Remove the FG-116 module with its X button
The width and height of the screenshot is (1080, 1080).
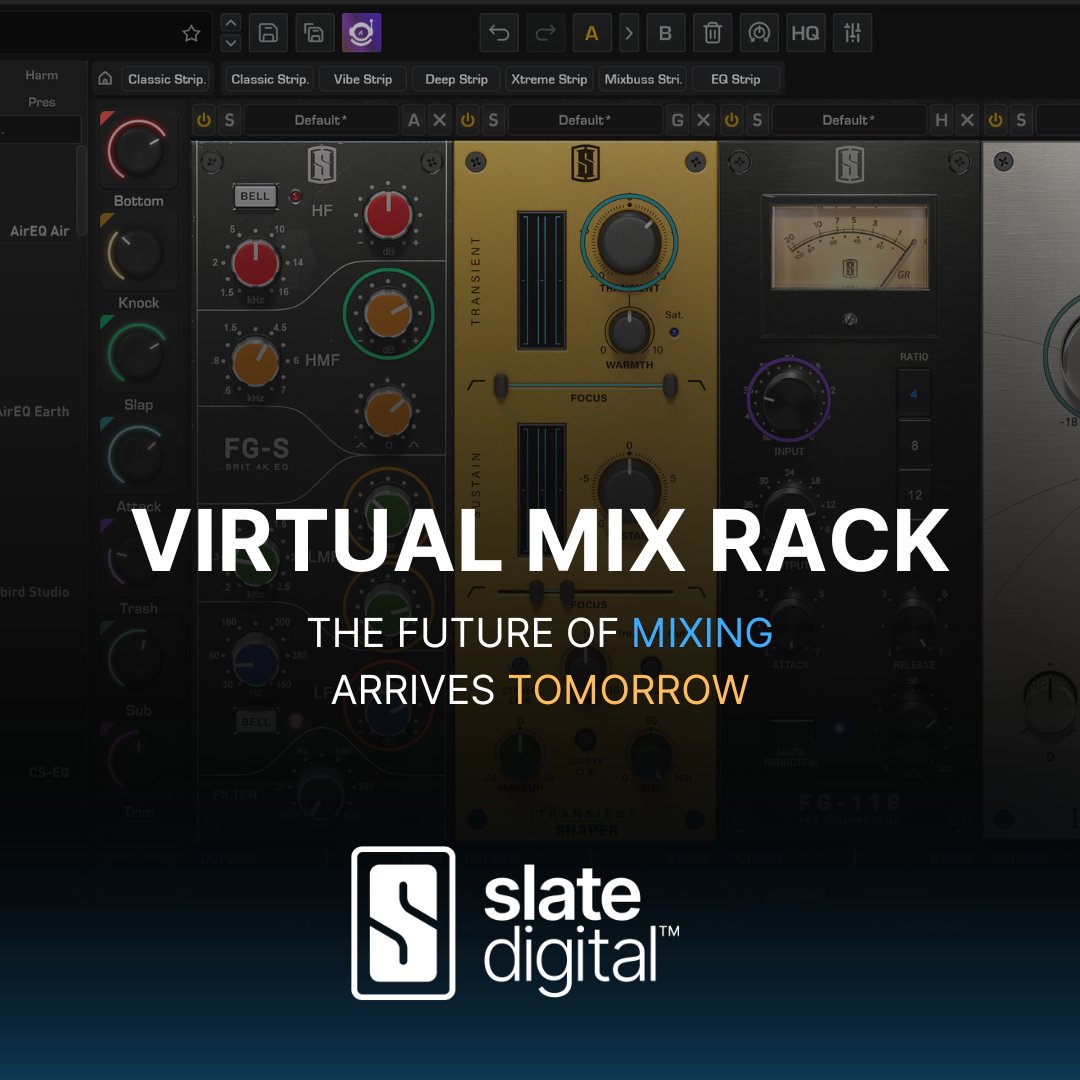point(967,120)
